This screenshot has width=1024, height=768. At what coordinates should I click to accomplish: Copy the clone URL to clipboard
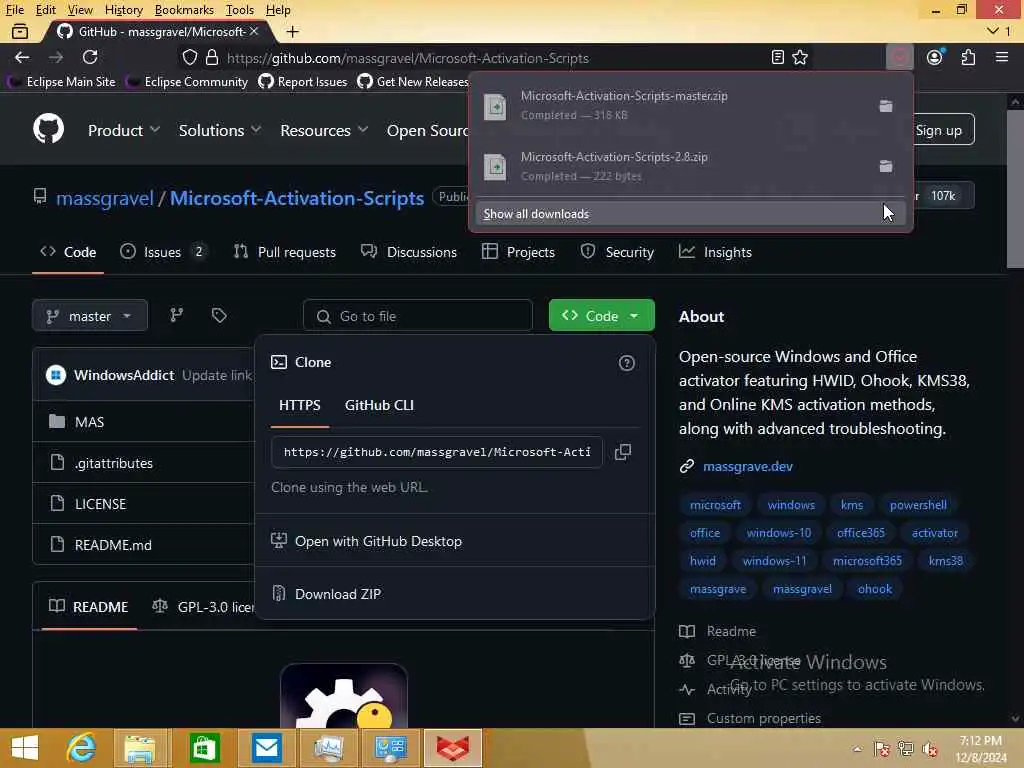(x=623, y=452)
